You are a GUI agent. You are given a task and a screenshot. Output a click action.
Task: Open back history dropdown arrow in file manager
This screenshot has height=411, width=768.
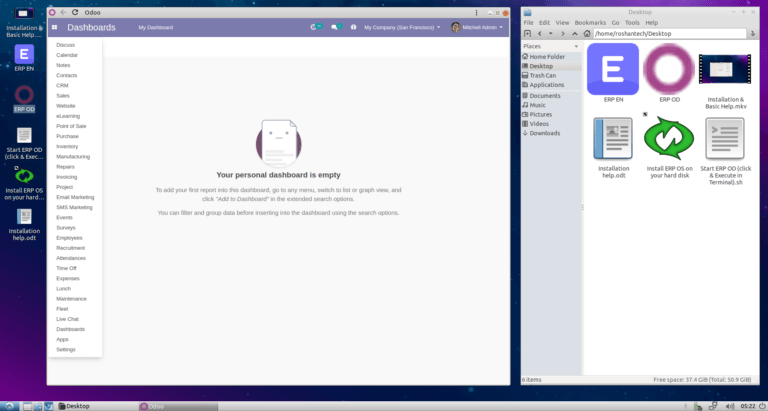pyautogui.click(x=551, y=34)
